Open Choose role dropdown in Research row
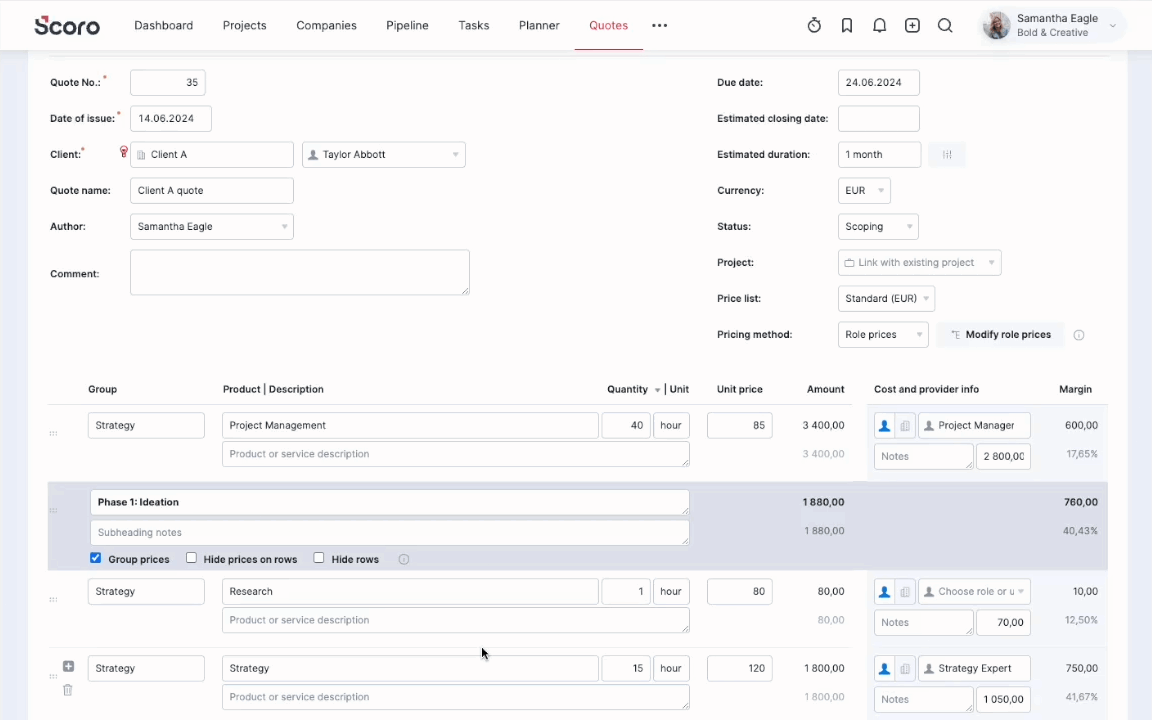Image resolution: width=1152 pixels, height=720 pixels. pos(974,591)
